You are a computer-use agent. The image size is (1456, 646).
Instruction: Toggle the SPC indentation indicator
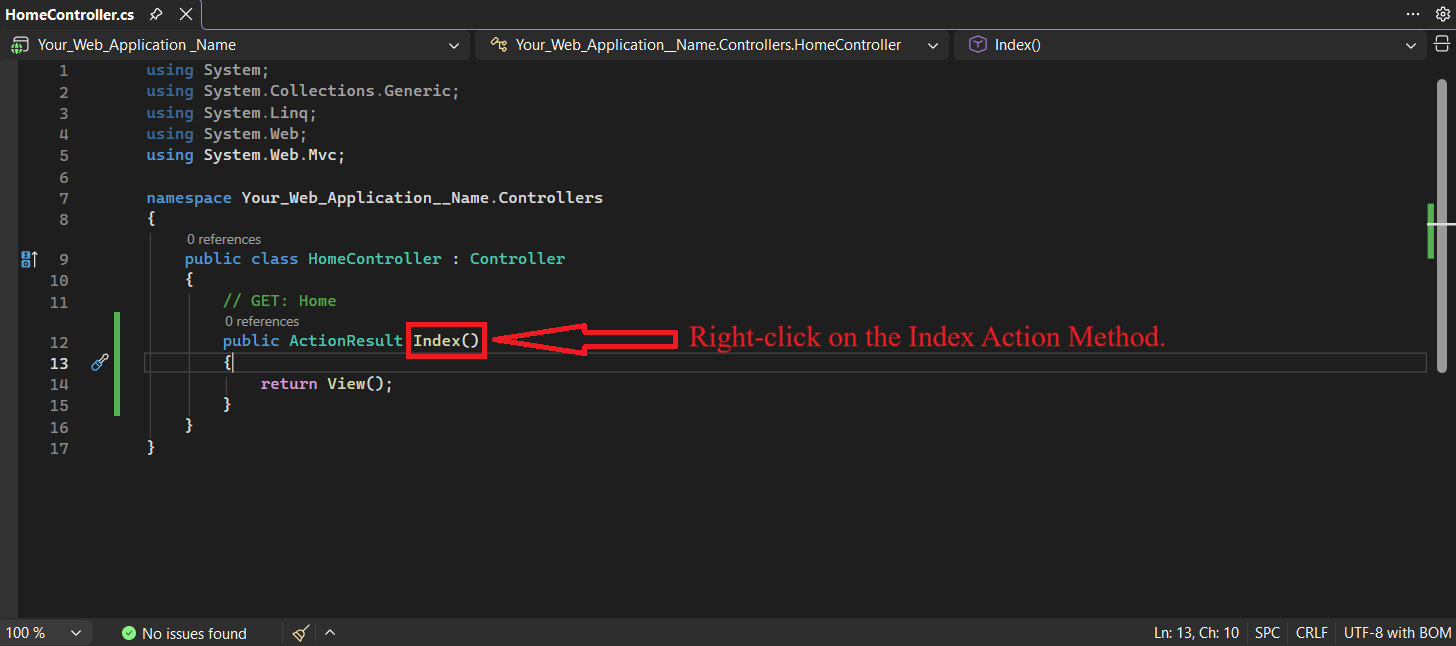coord(1267,633)
